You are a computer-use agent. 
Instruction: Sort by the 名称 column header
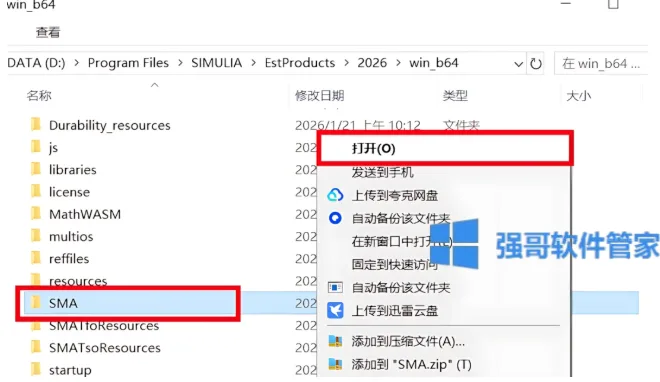click(39, 96)
